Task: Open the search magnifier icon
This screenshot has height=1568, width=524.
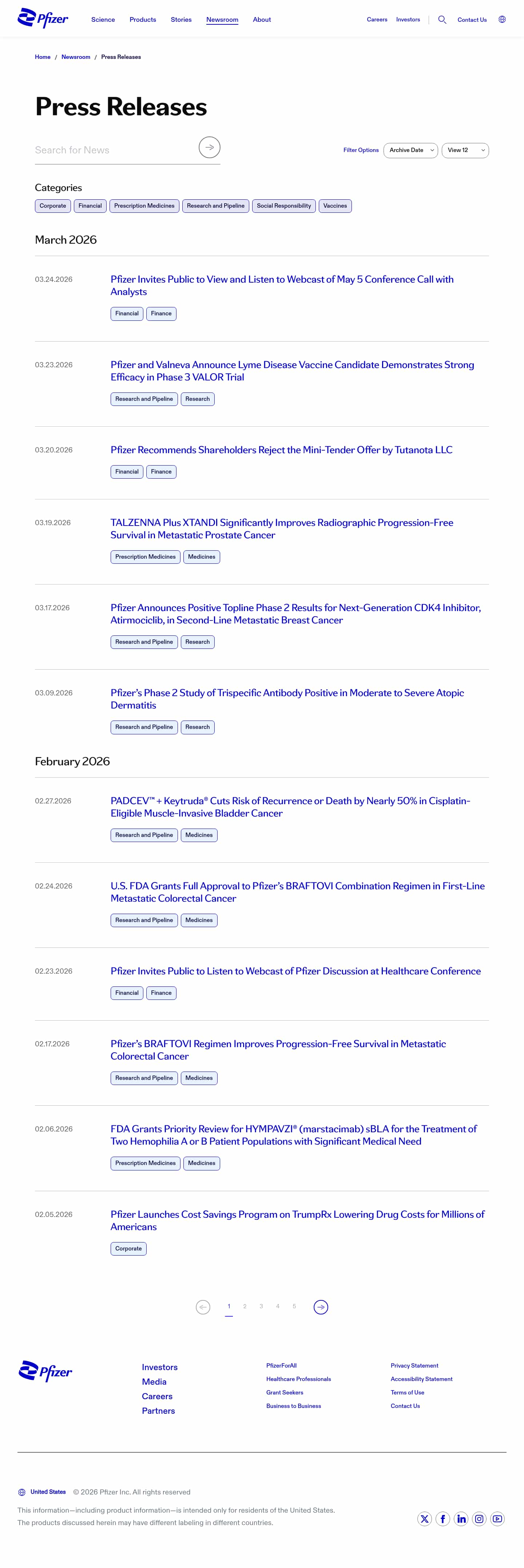Action: point(442,20)
